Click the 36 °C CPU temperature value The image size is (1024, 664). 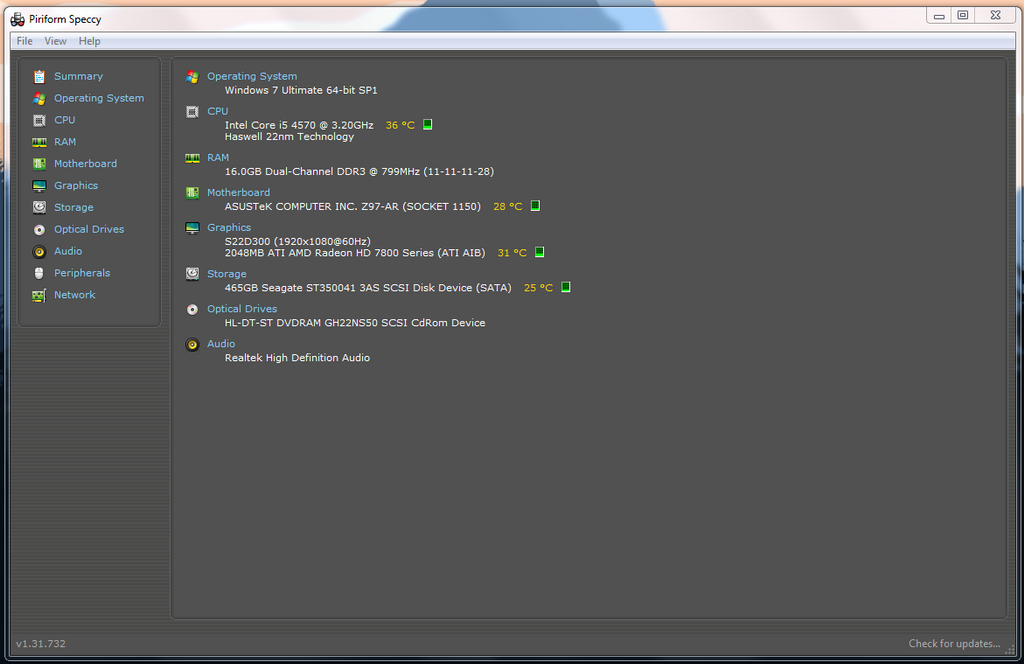coord(400,125)
